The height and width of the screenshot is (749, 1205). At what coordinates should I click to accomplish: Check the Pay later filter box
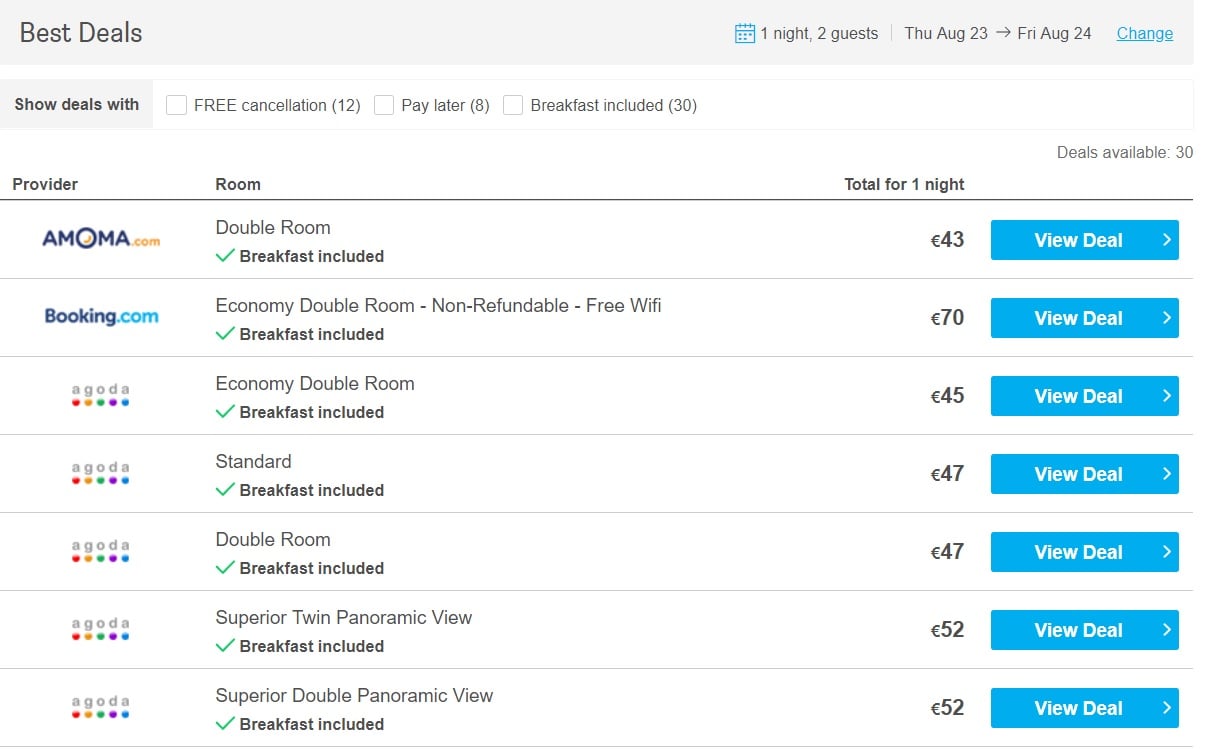coord(384,105)
